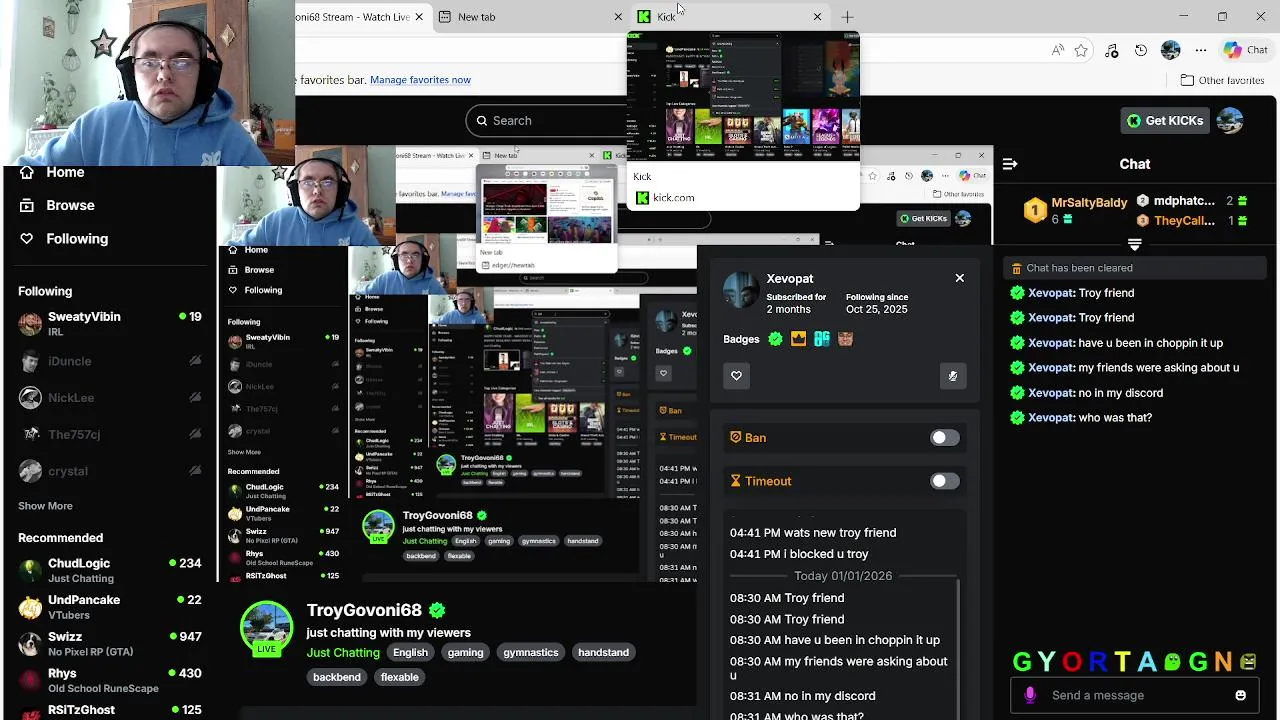Image resolution: width=1280 pixels, height=720 pixels.
Task: Expand the gift leaderboard chevron below MrSaltyBaldy
Action: pyautogui.click(x=1134, y=244)
